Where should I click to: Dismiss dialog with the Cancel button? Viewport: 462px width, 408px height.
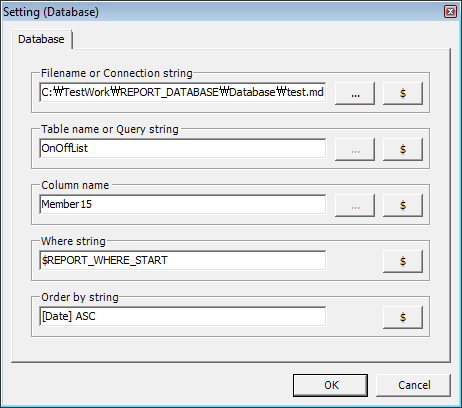click(414, 385)
